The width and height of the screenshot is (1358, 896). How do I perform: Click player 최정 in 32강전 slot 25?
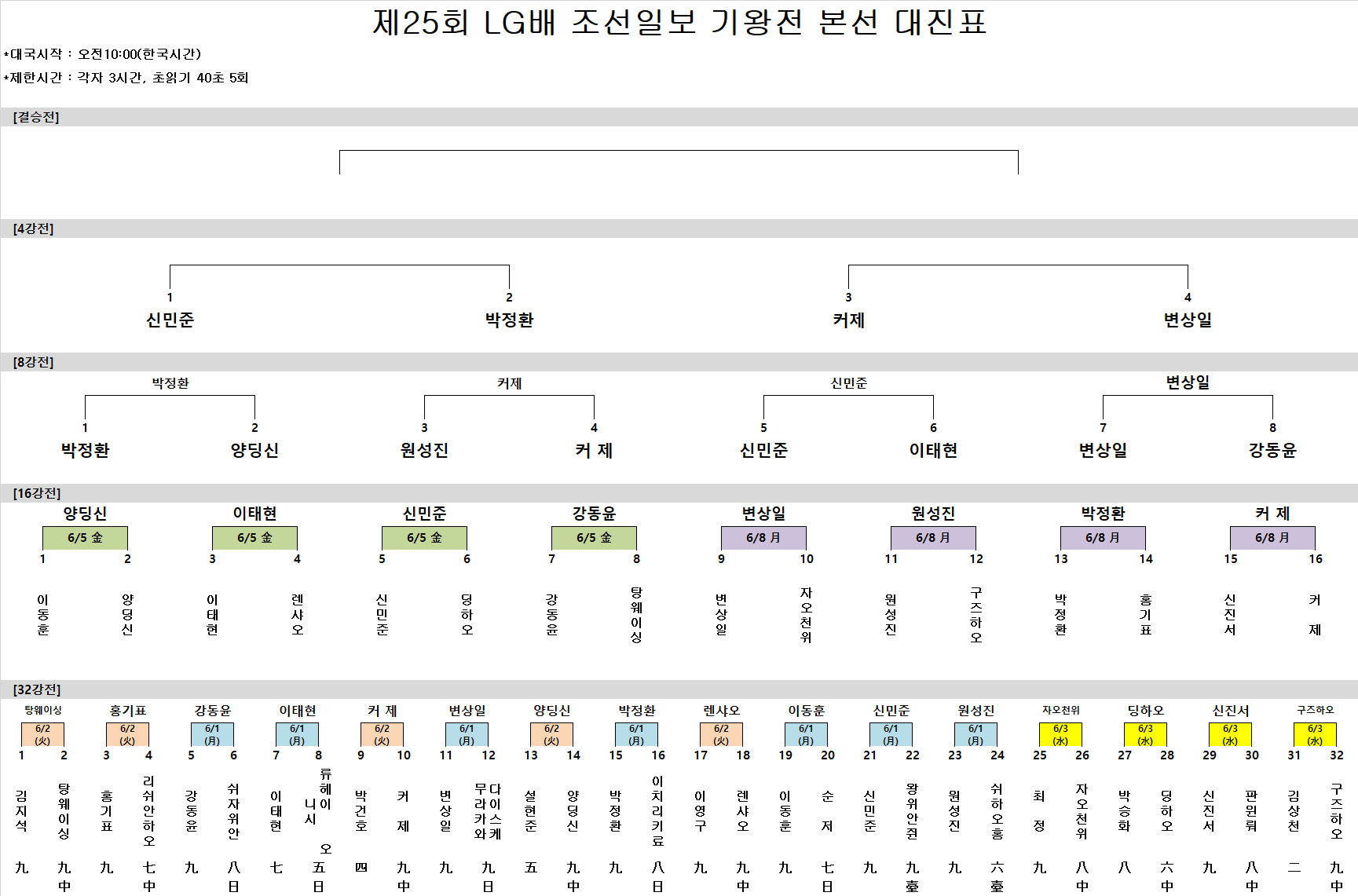[x=1039, y=811]
